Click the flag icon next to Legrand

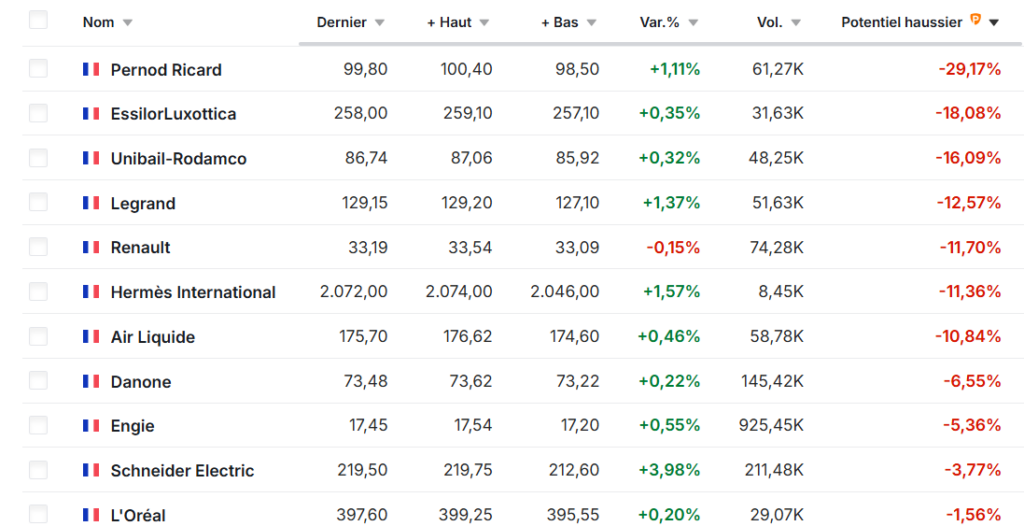tap(91, 203)
